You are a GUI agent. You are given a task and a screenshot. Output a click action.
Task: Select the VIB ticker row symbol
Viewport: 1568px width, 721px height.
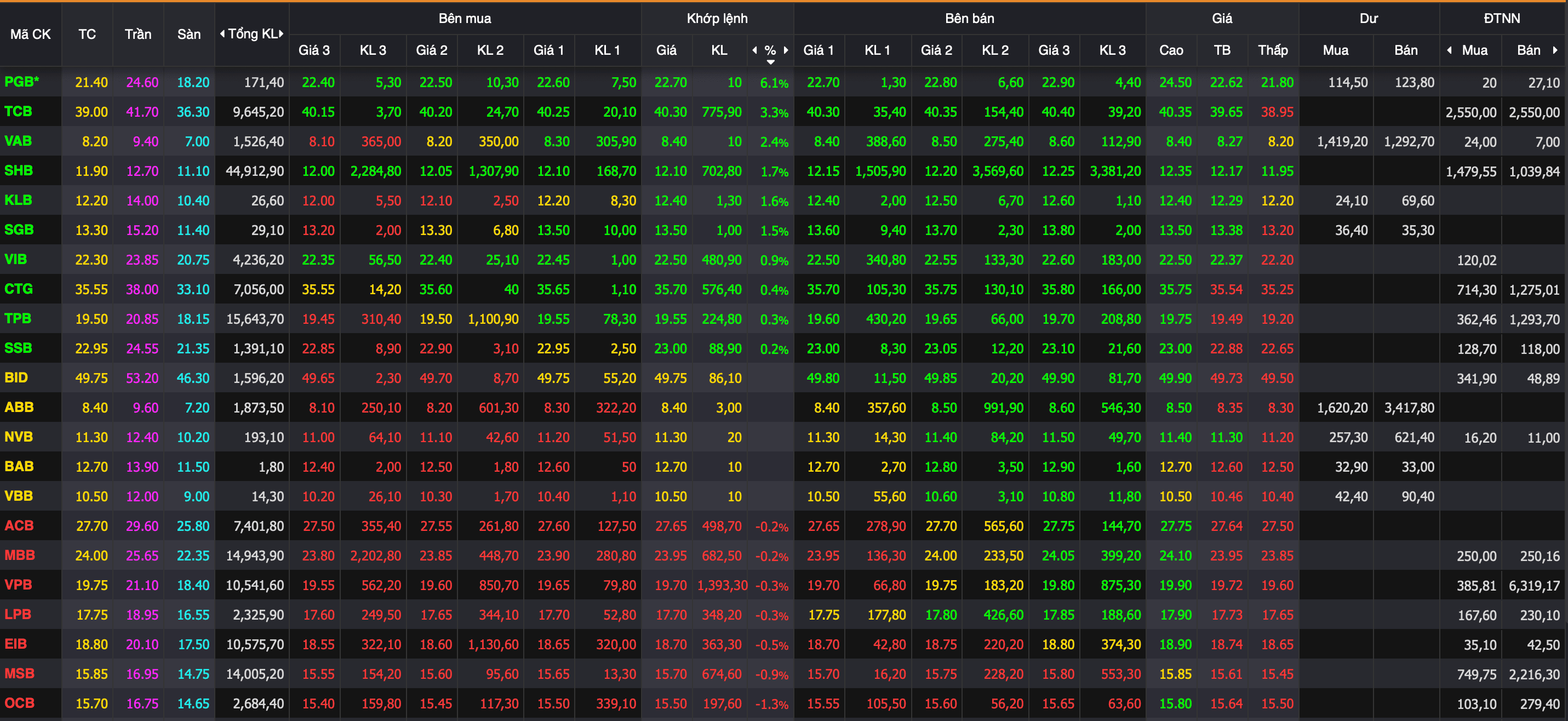pyautogui.click(x=16, y=259)
